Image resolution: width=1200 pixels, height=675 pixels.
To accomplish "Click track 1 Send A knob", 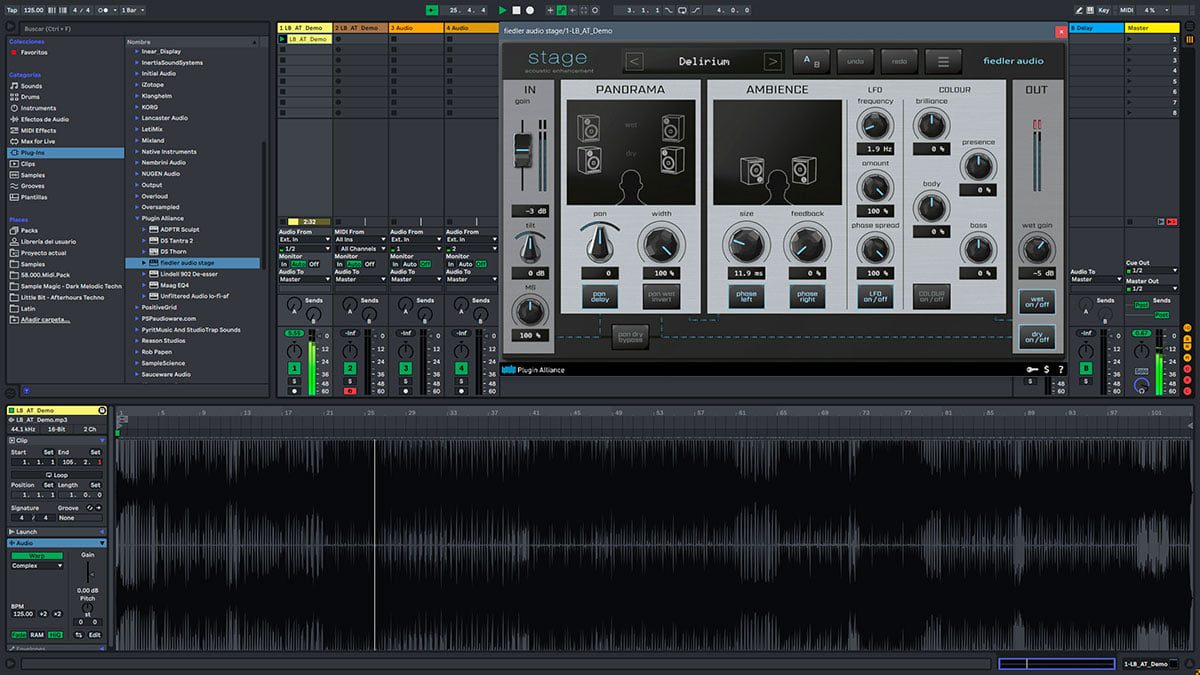I will 293,303.
